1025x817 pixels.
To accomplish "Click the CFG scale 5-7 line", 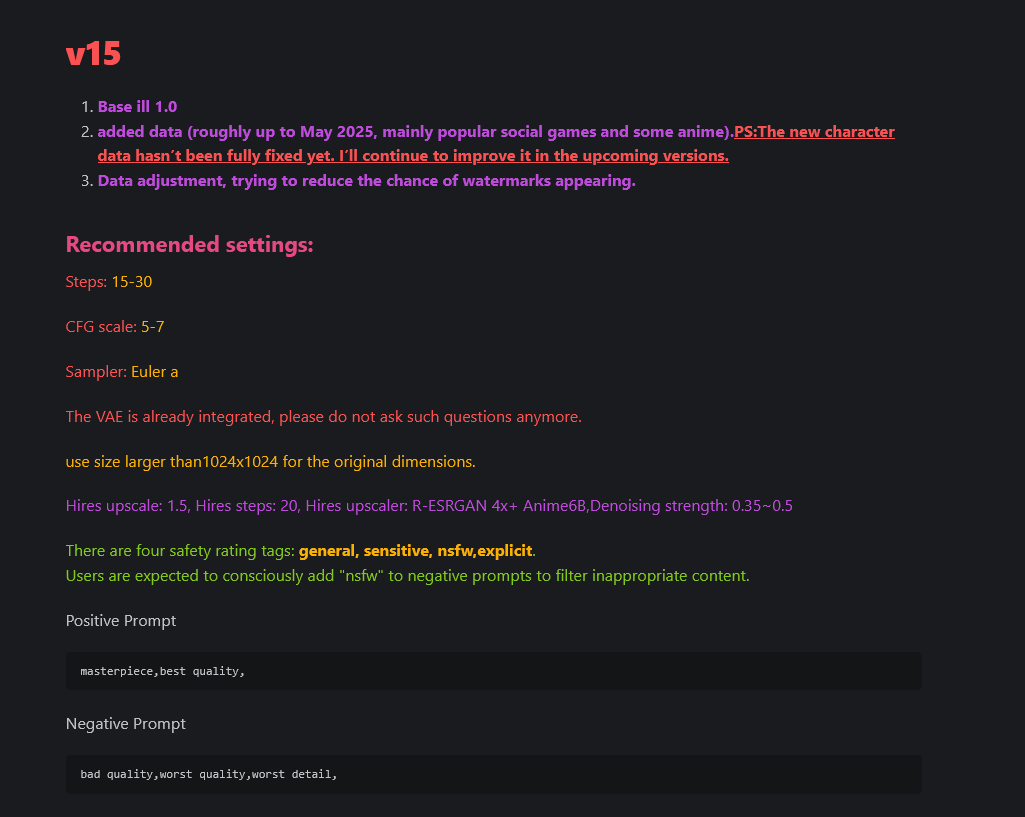I will [115, 327].
